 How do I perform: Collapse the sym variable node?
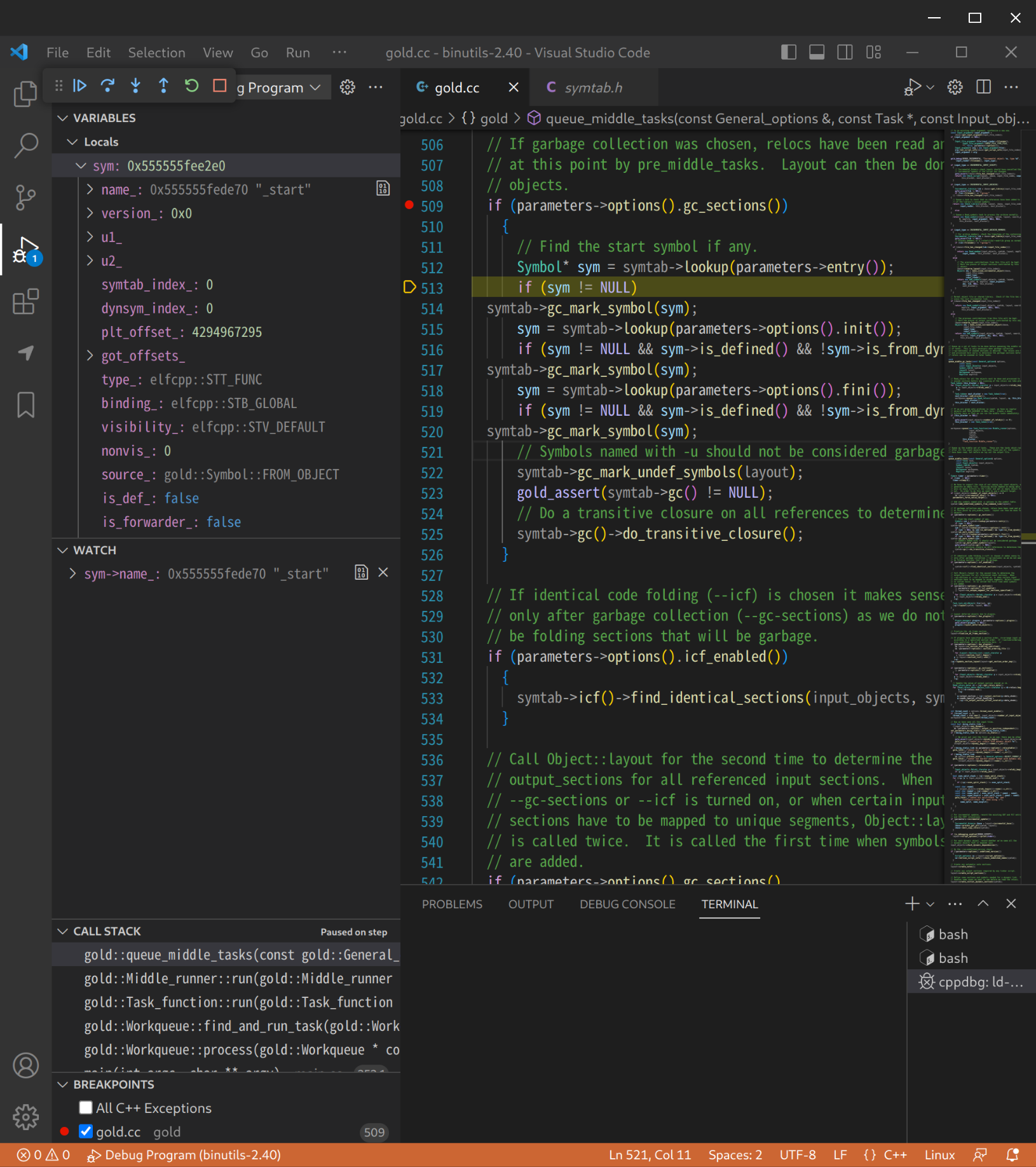[81, 166]
